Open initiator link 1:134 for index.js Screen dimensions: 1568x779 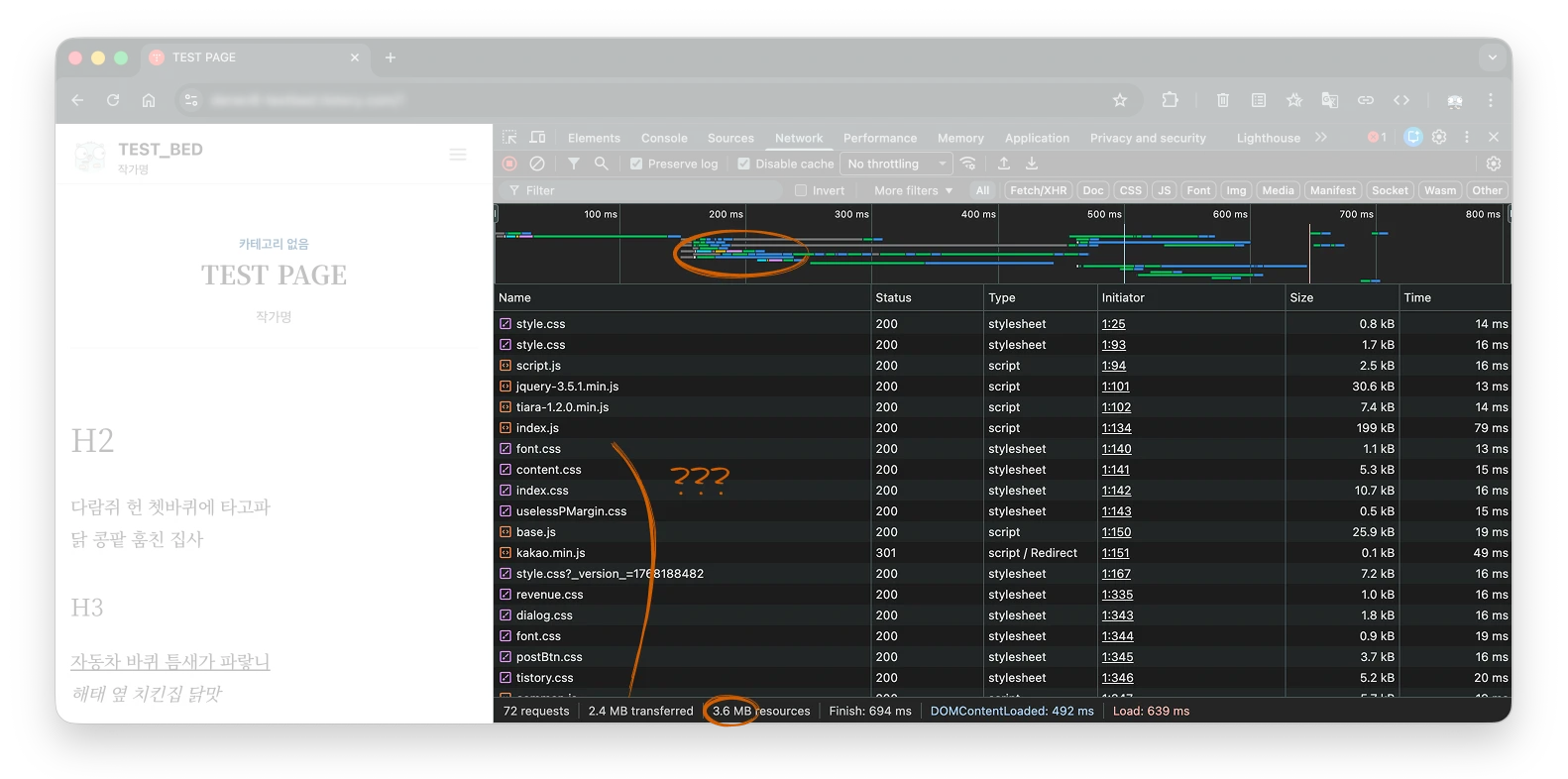click(x=1116, y=428)
